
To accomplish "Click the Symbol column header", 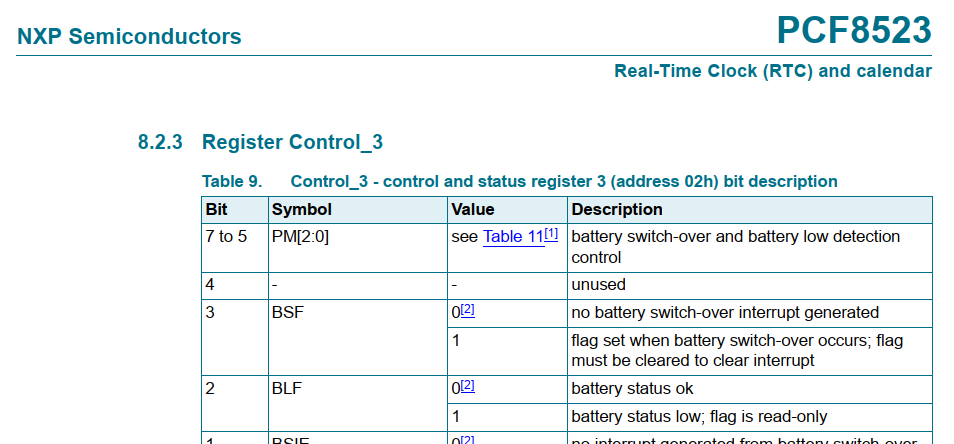I will 358,210.
